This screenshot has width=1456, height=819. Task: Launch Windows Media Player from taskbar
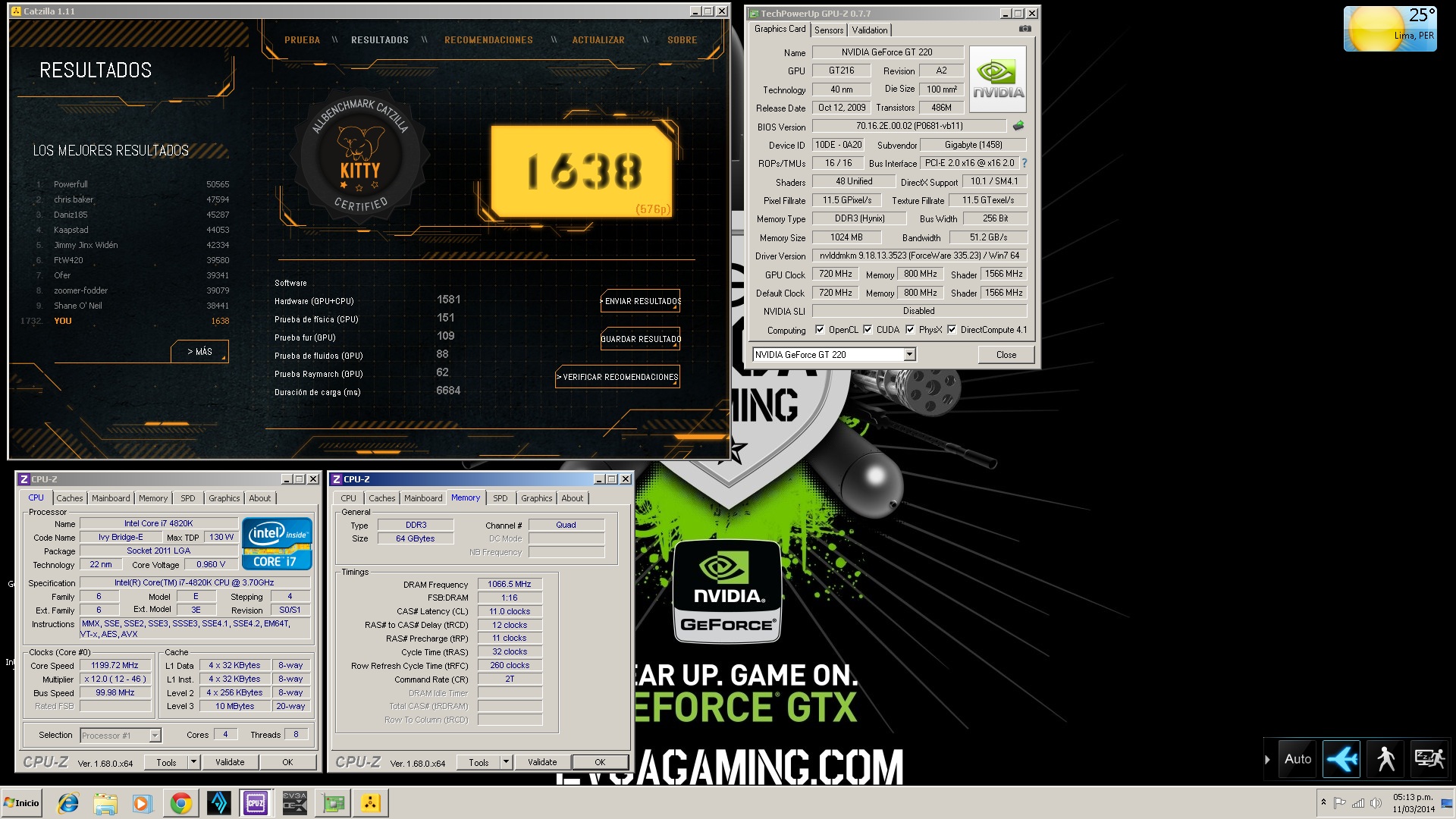click(x=143, y=803)
